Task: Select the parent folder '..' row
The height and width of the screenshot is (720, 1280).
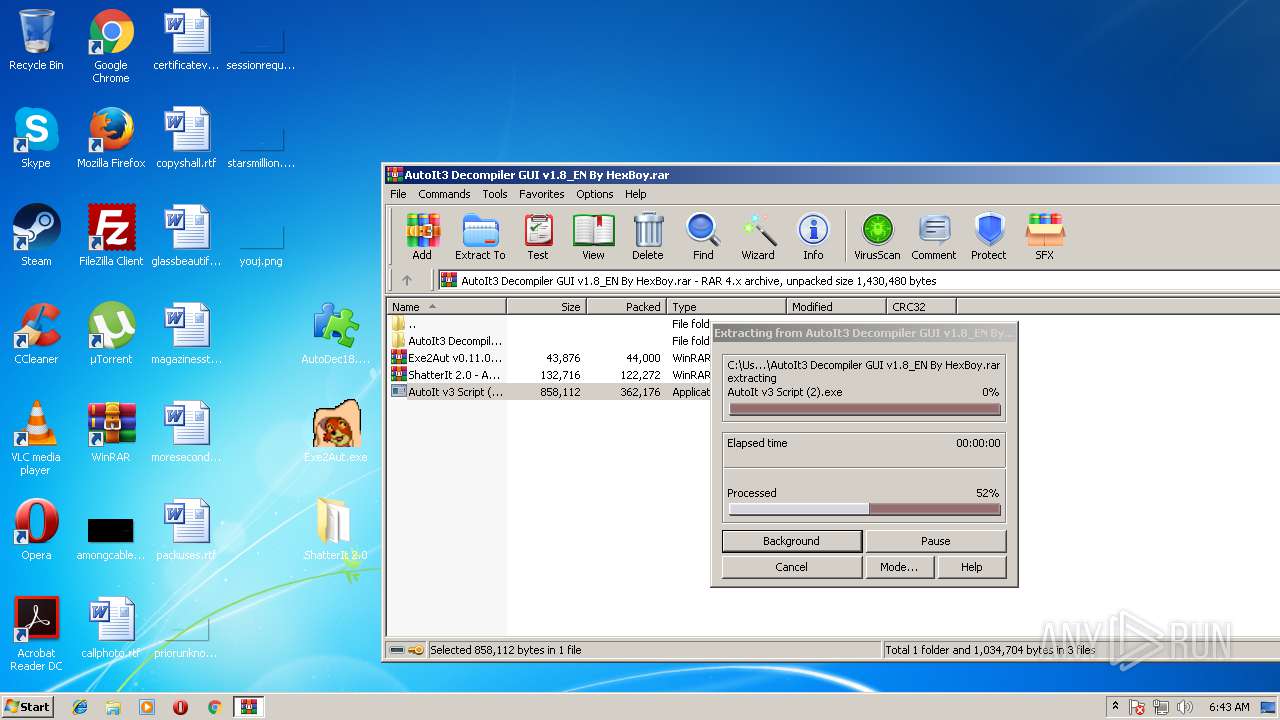Action: 548,324
